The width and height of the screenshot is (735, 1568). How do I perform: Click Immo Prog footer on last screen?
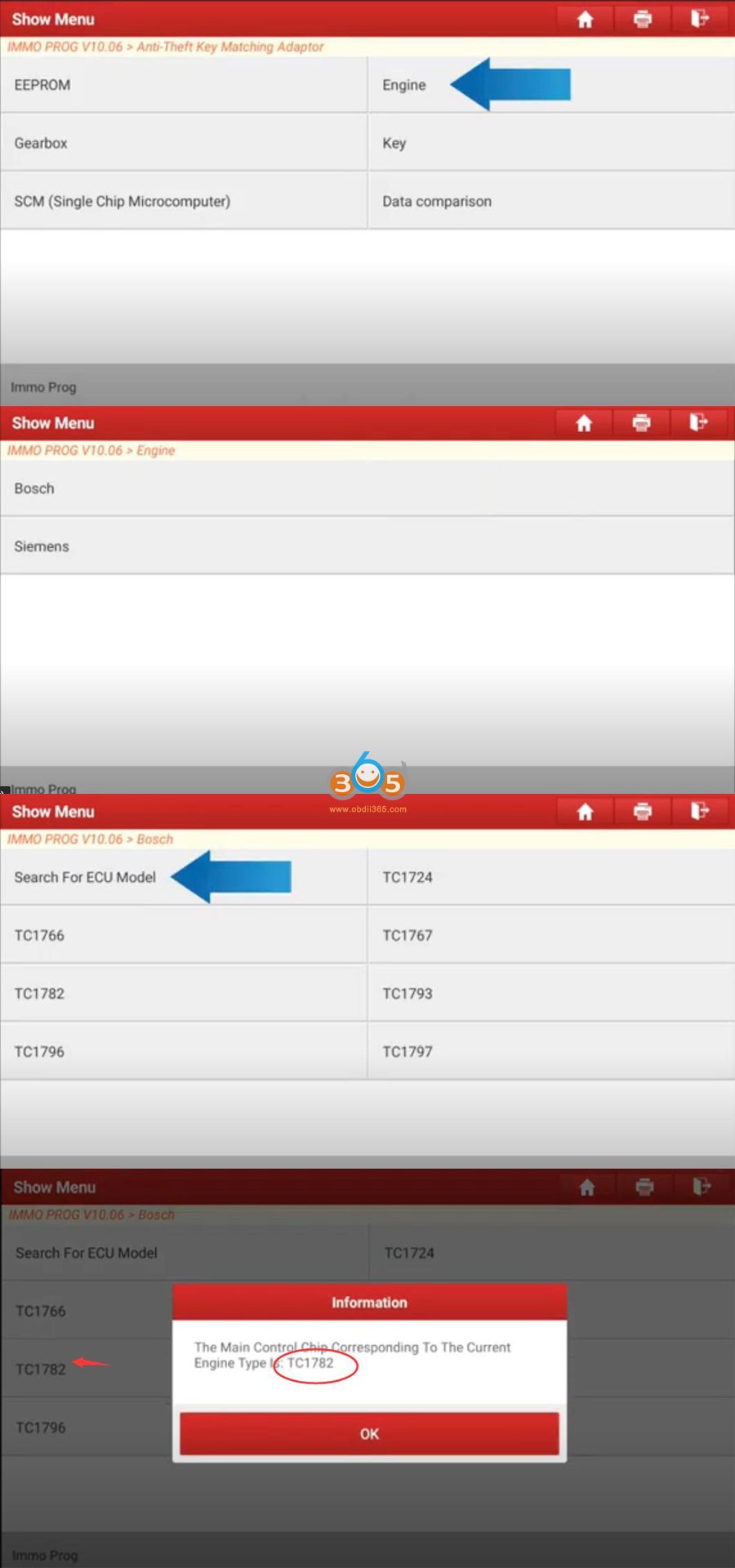45,1556
